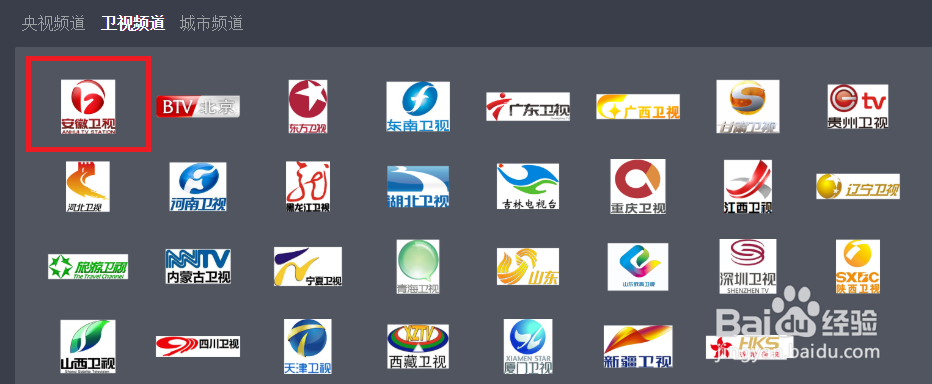This screenshot has width=932, height=384.
Task: Select the 内蒙古卫视 NMTV logo
Action: click(198, 266)
